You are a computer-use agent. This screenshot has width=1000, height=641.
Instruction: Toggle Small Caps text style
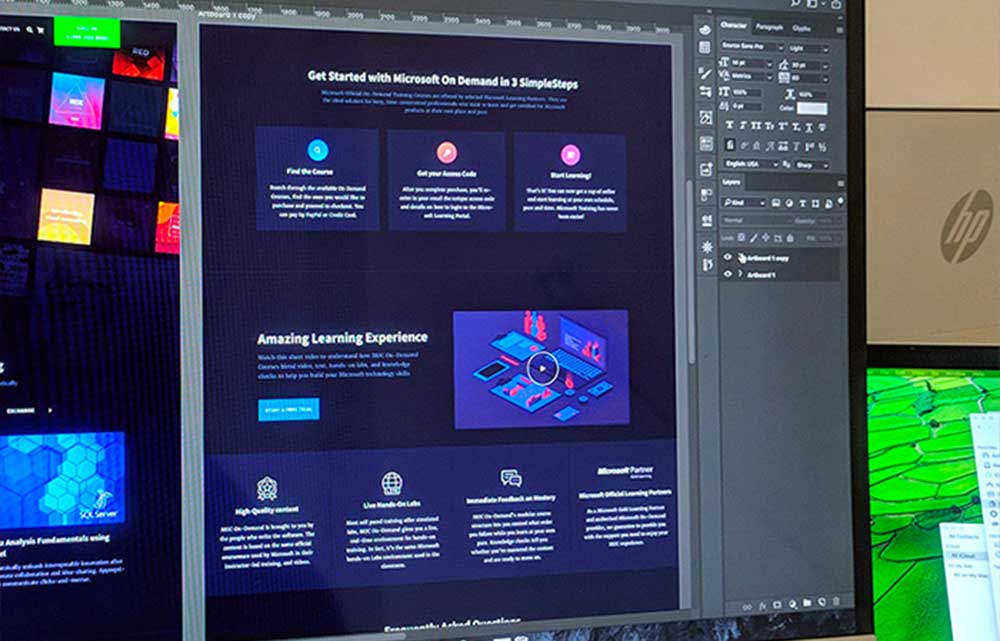pos(769,126)
